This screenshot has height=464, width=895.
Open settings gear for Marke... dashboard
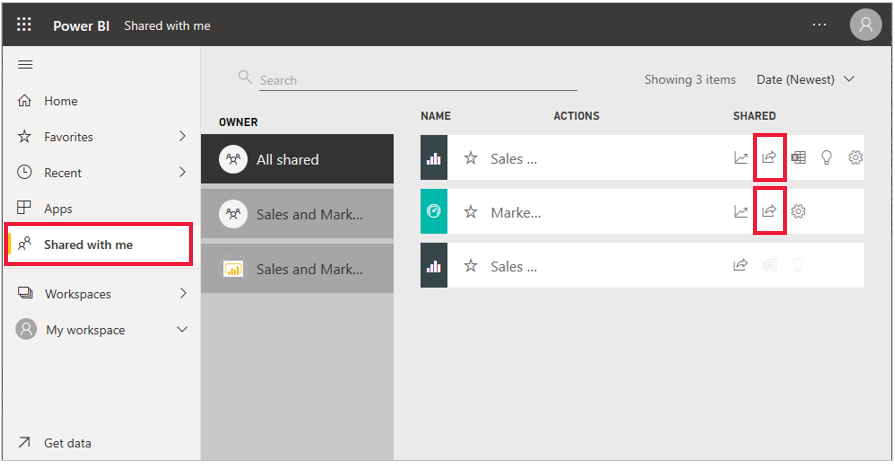click(x=798, y=212)
